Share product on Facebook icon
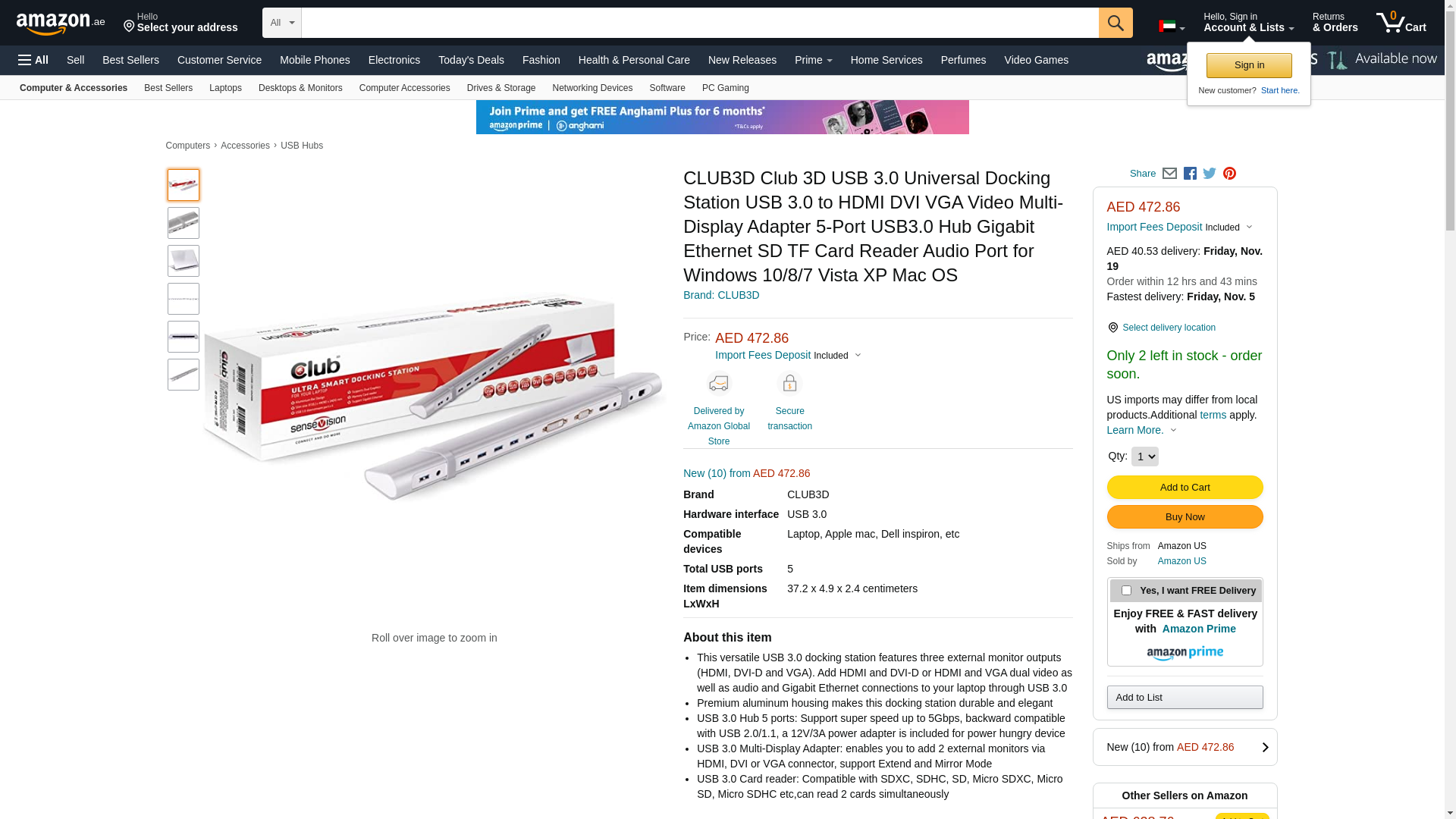 1190,174
